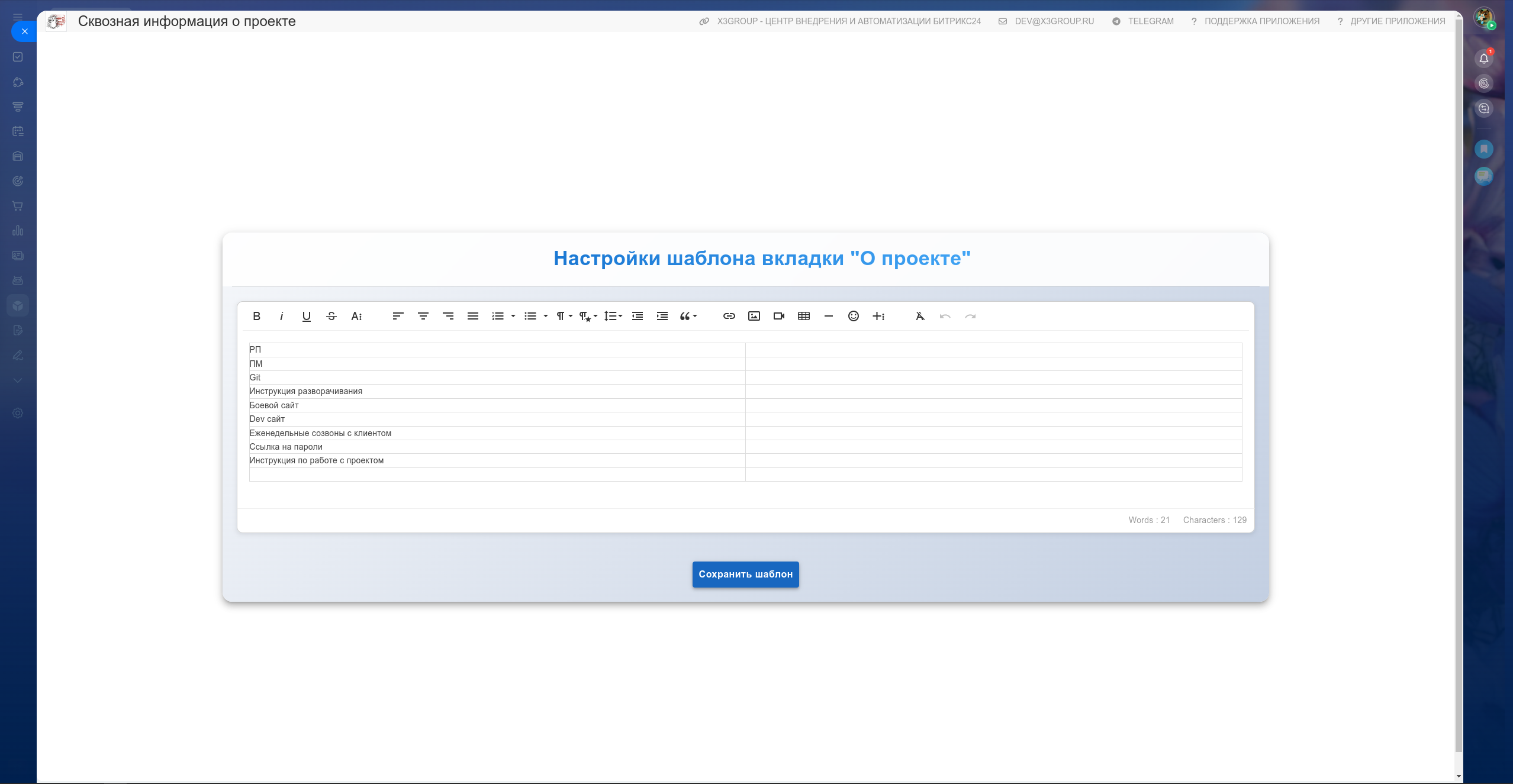The height and width of the screenshot is (784, 1513).
Task: Toggle underline formatting in editor
Action: click(x=306, y=317)
